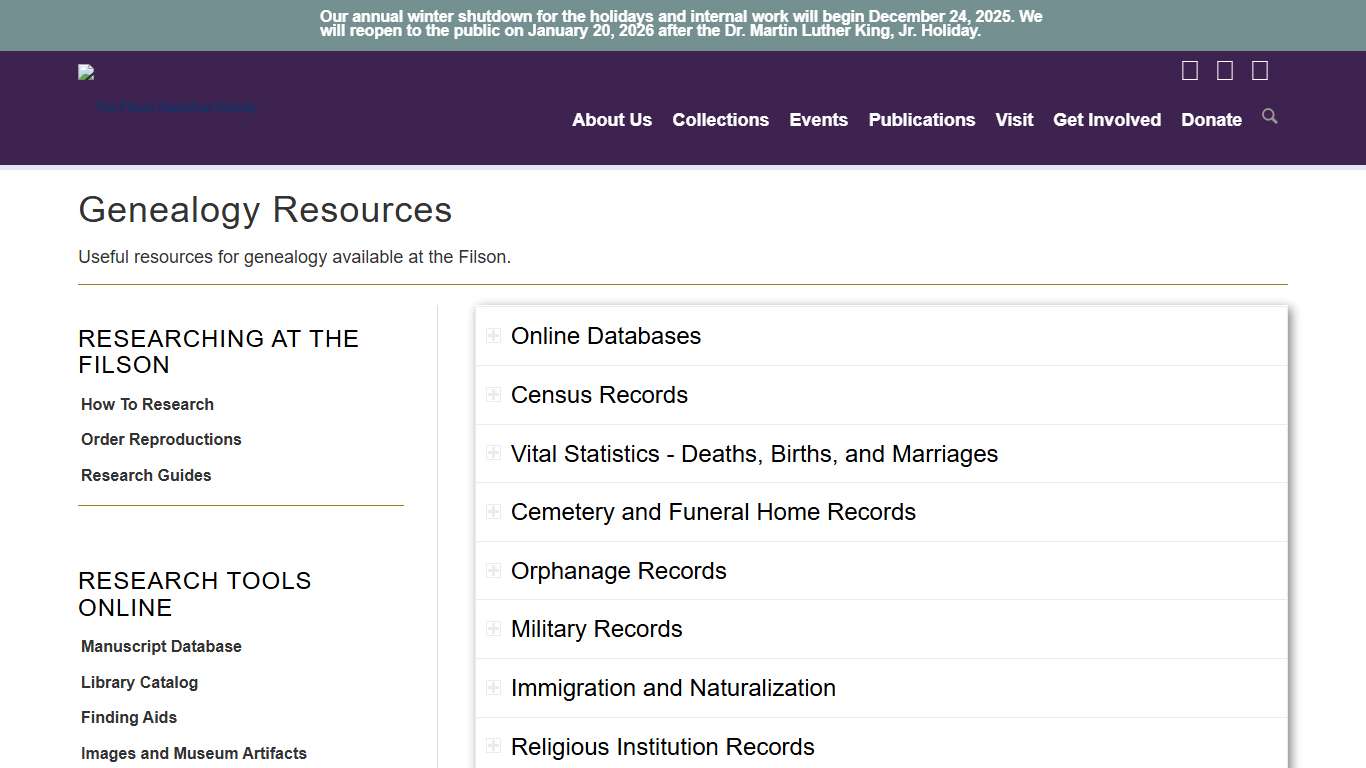Click the first social media icon in header
Screen dimensions: 1366x768
1189,70
